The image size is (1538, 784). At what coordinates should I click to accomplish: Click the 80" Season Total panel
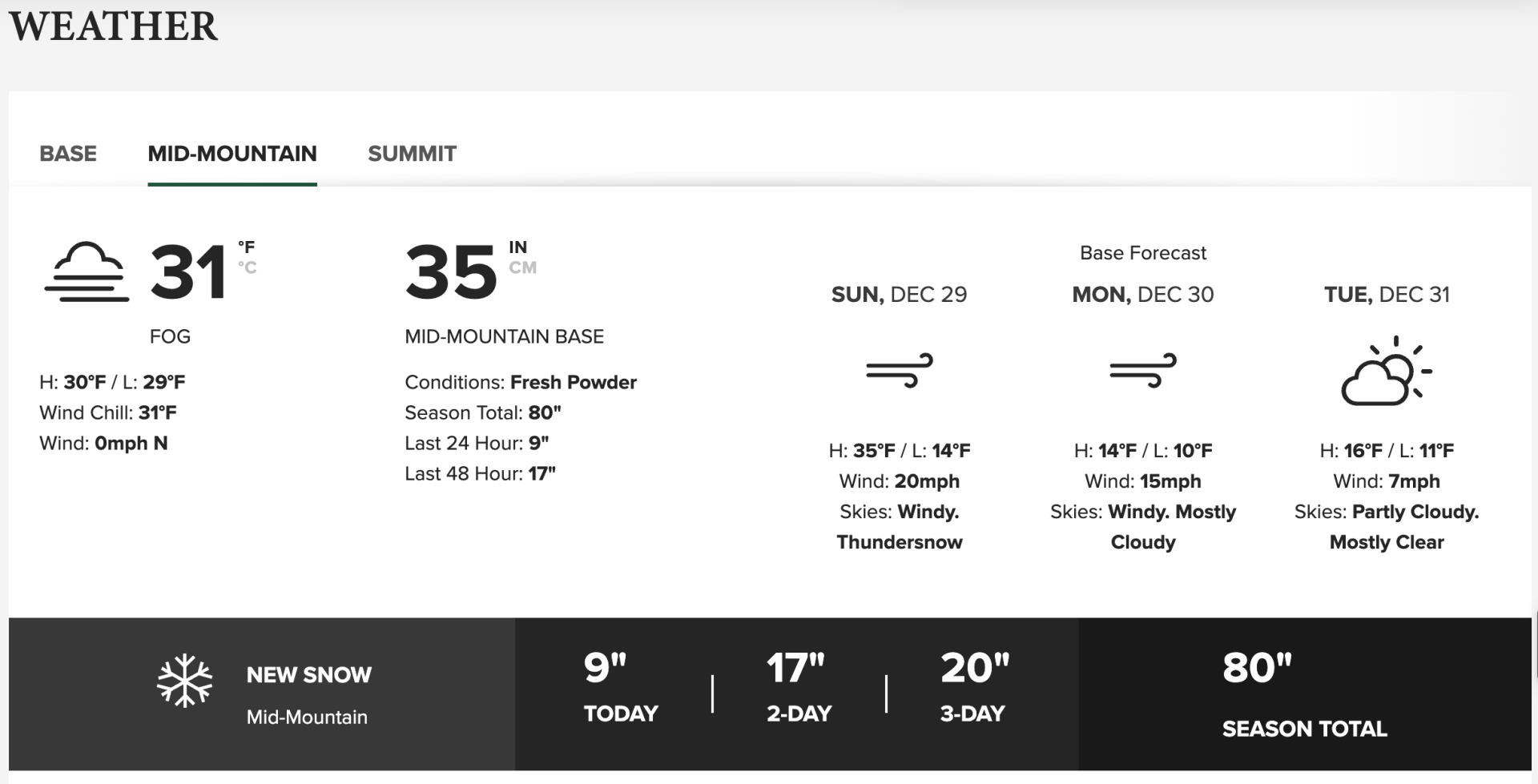click(1305, 694)
